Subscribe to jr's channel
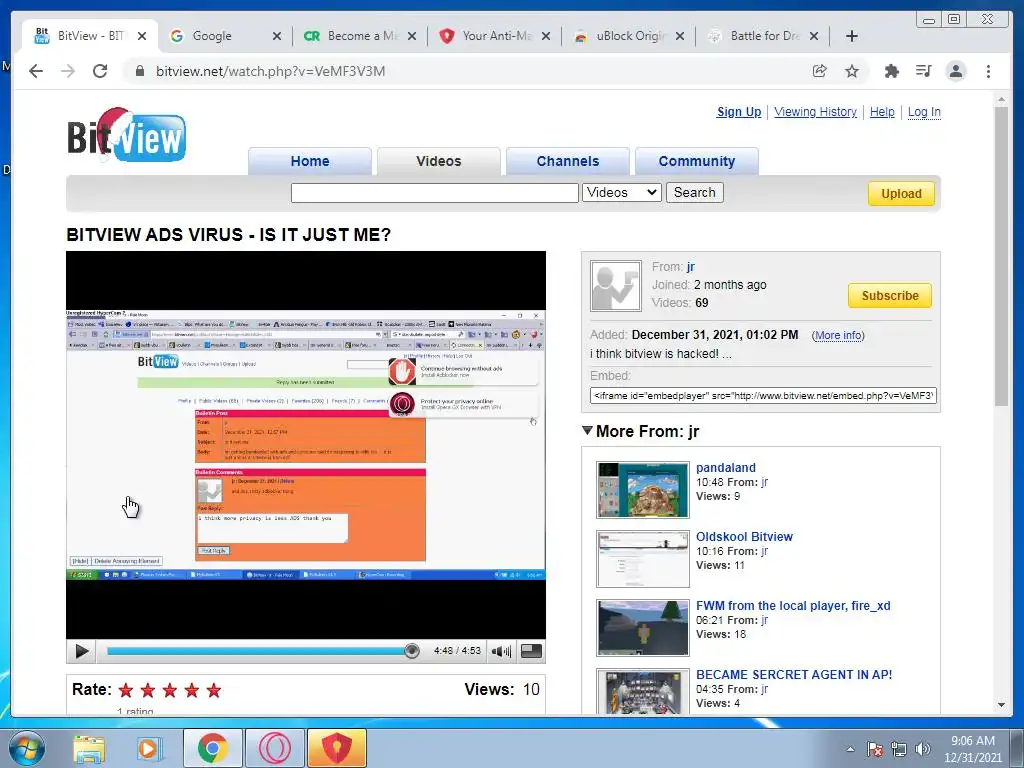This screenshot has width=1024, height=768. pos(889,295)
